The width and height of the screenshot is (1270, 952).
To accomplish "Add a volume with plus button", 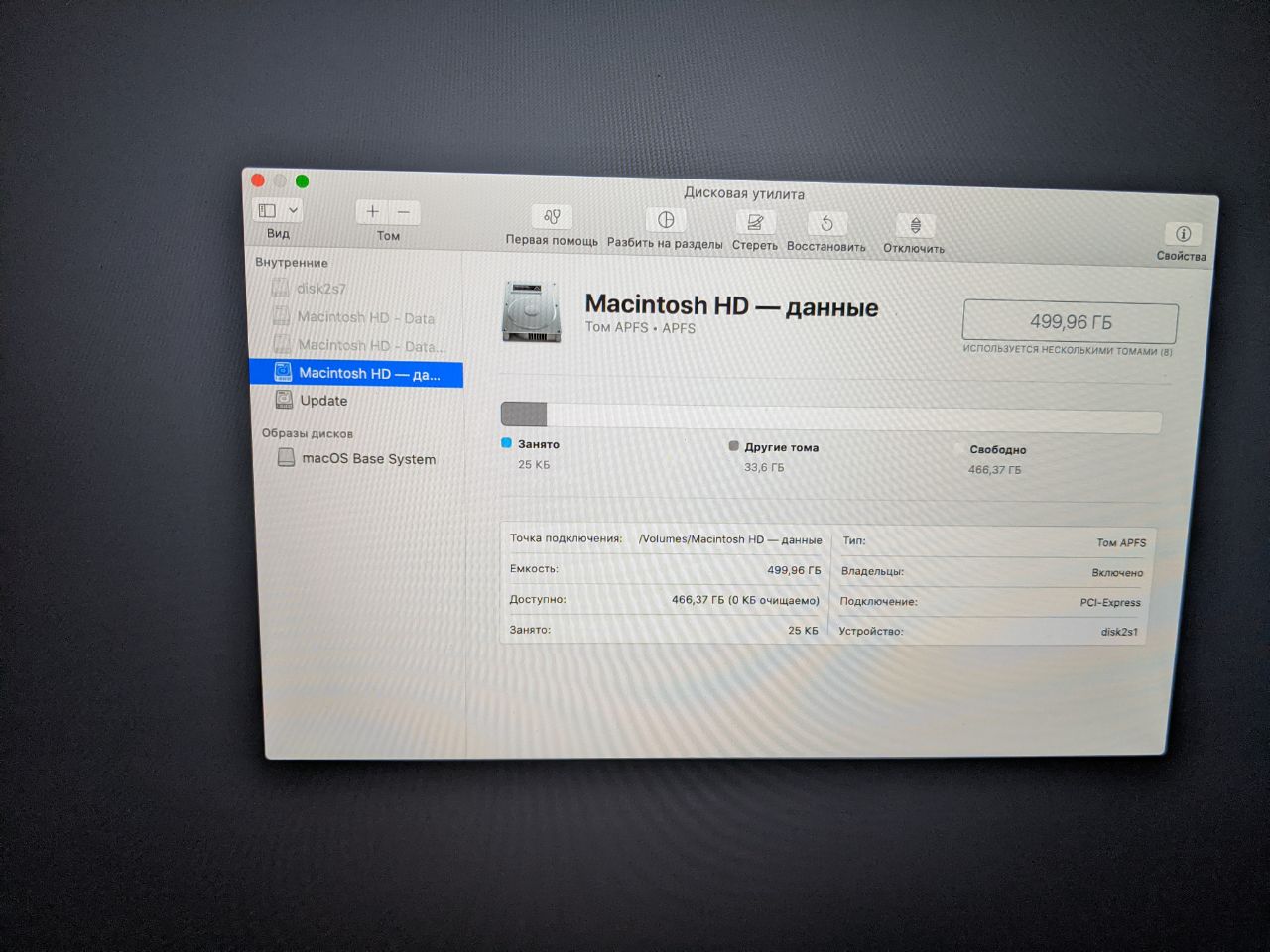I will pyautogui.click(x=372, y=211).
